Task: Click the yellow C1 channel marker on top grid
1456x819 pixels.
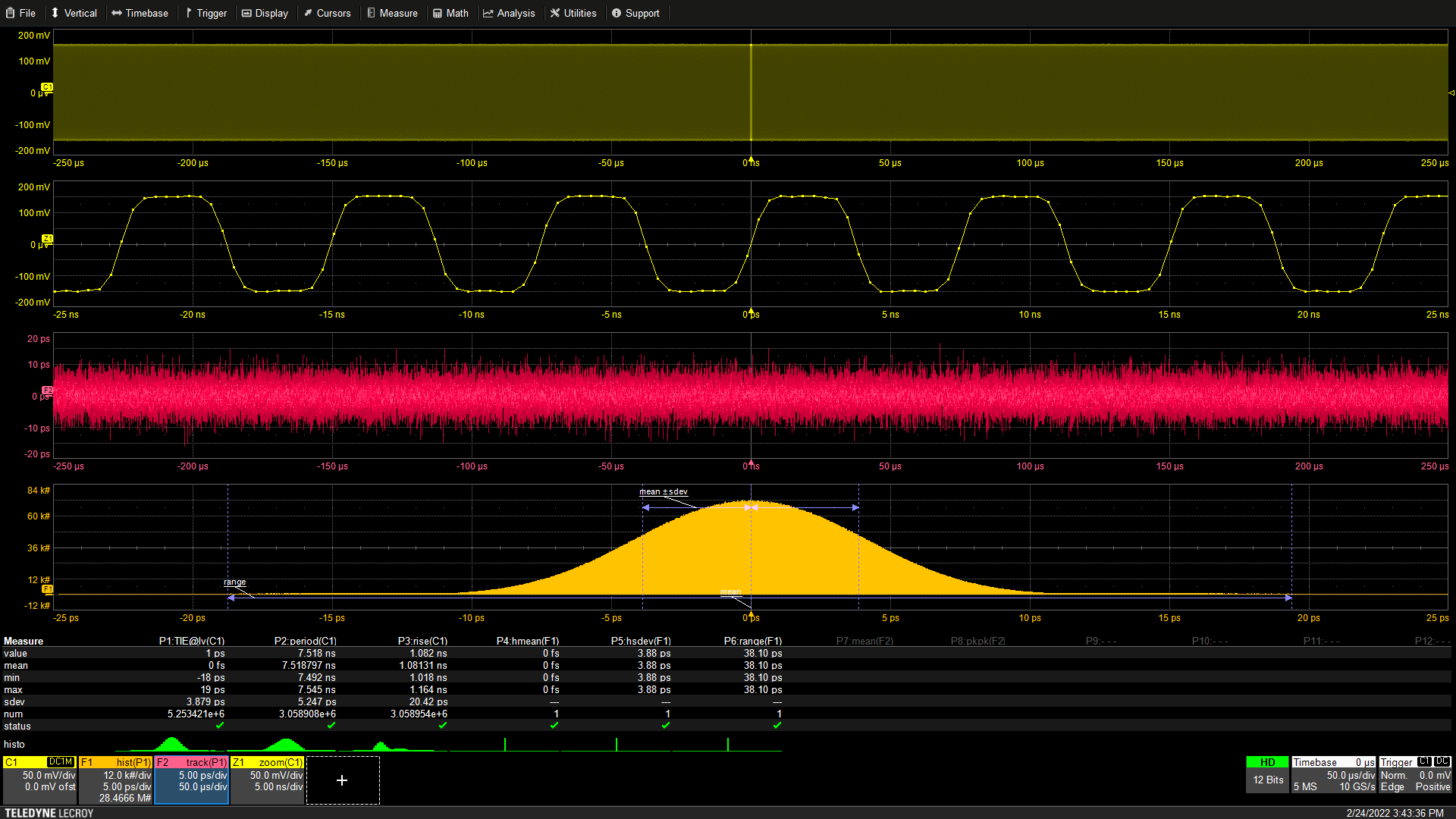Action: pos(47,88)
